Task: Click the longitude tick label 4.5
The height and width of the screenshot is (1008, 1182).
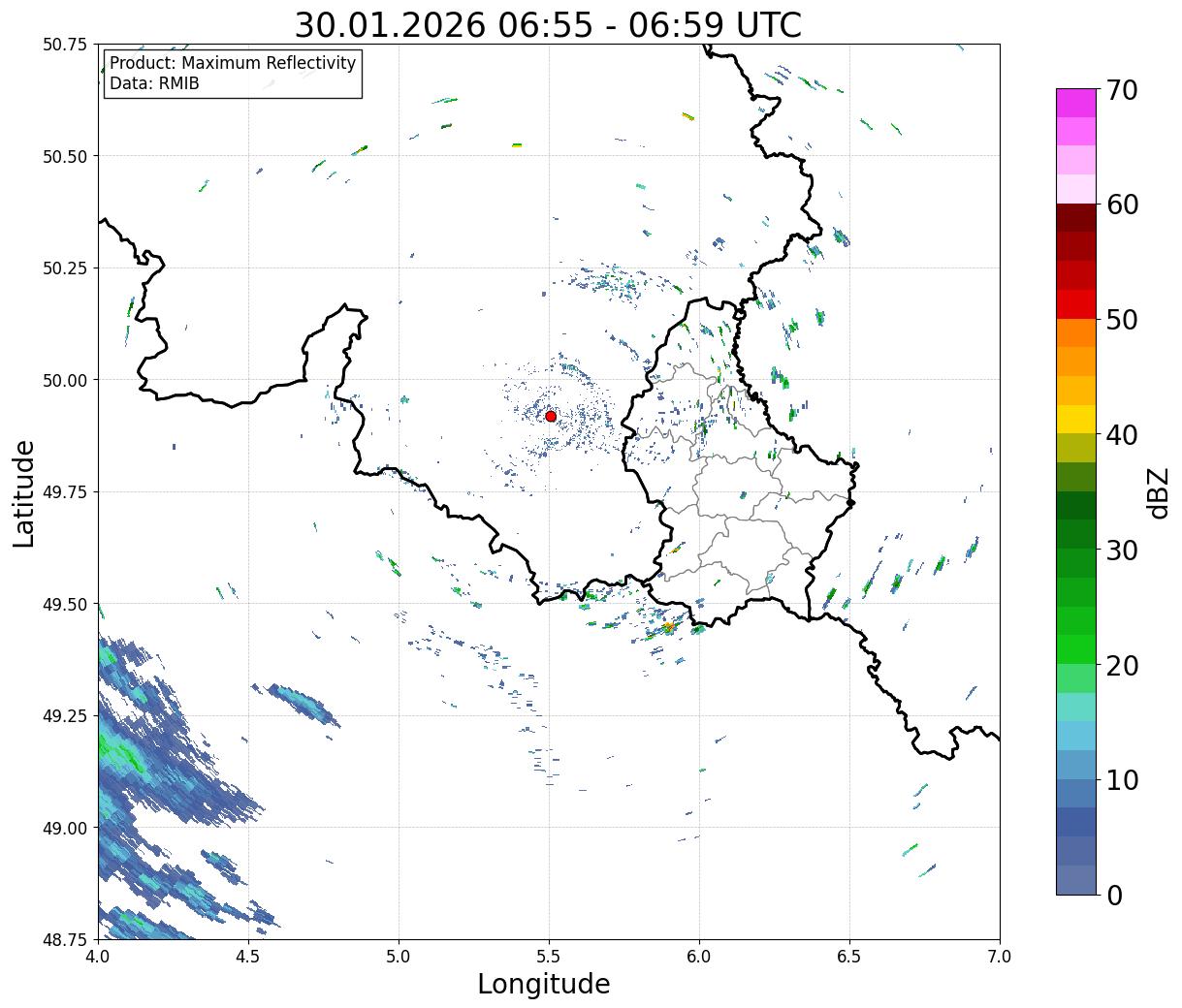Action: (x=248, y=956)
